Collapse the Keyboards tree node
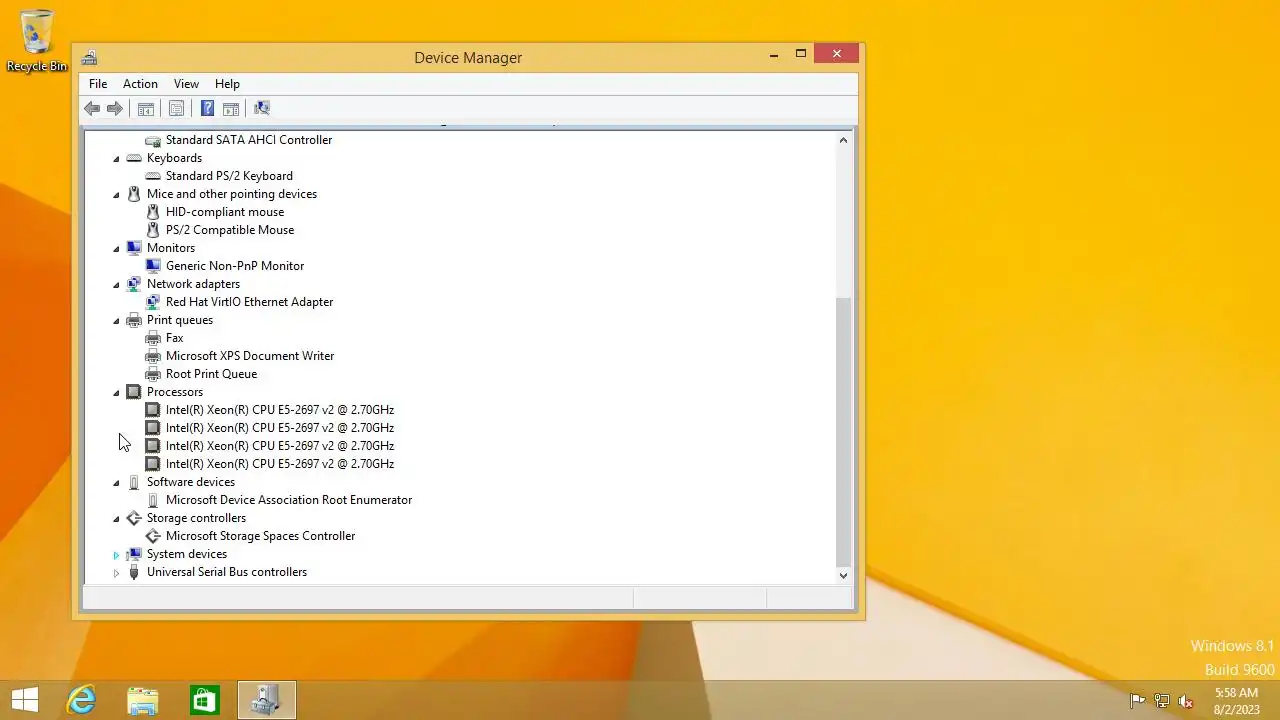 (116, 158)
